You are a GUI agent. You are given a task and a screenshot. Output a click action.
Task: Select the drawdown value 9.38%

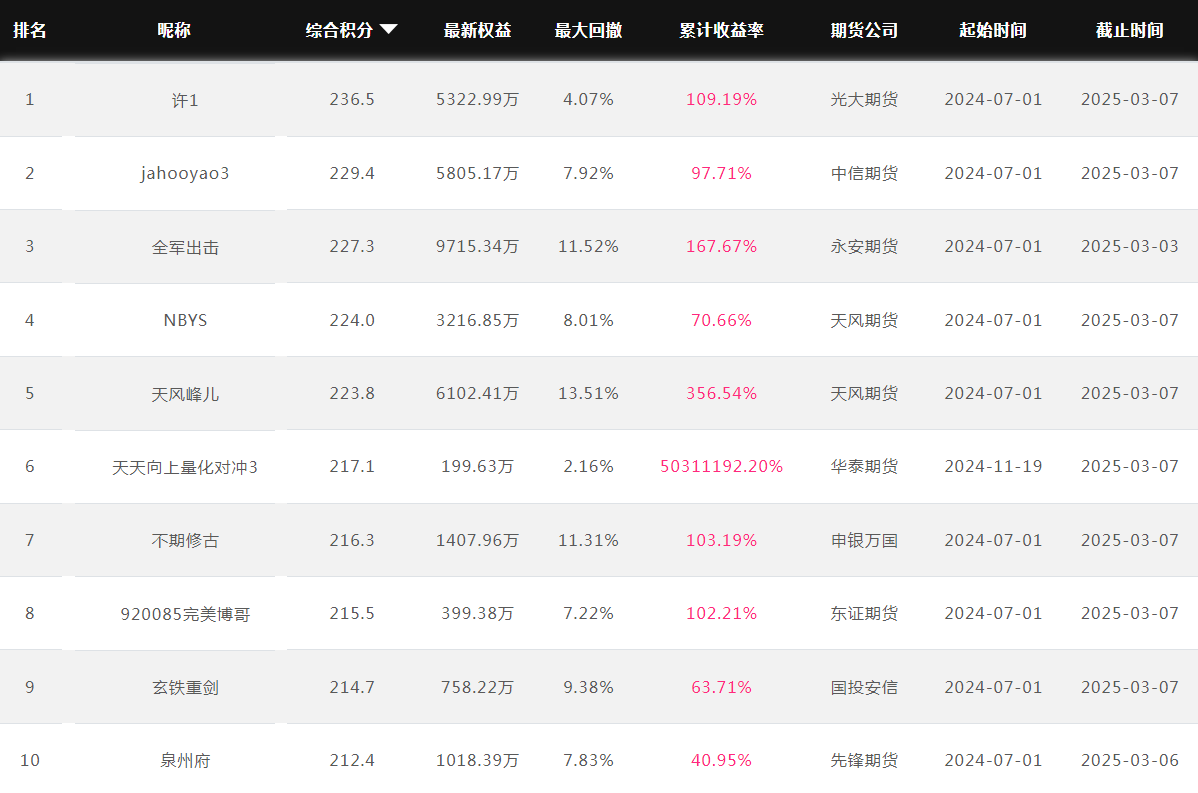[588, 687]
